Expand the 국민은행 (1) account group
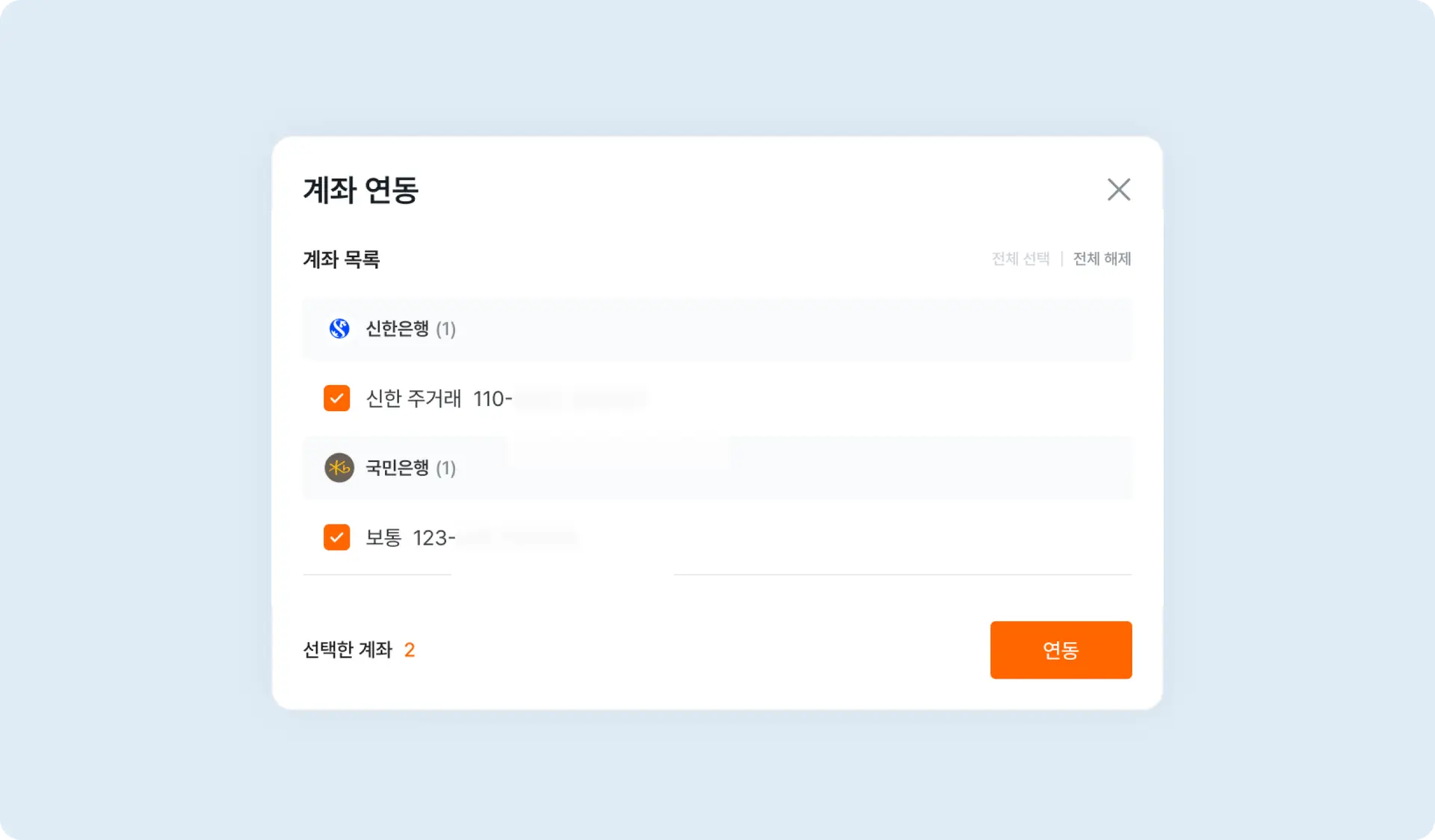This screenshot has height=840, width=1435. coord(410,469)
